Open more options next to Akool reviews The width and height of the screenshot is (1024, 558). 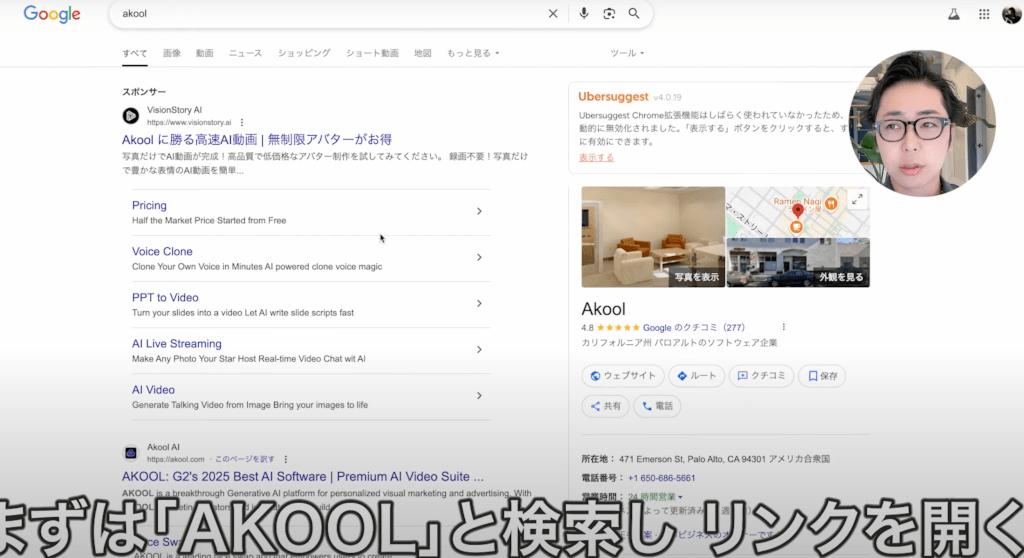tap(784, 327)
